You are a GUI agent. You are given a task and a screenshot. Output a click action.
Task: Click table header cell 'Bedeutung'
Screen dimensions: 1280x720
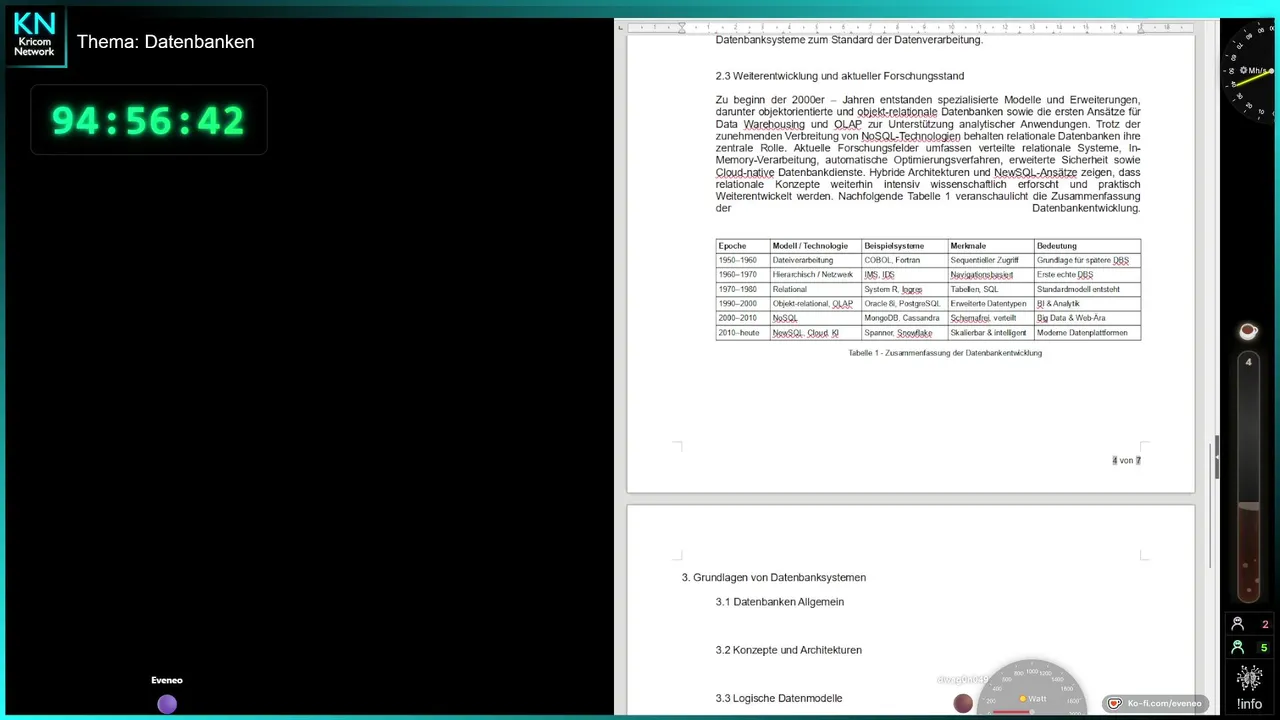(1087, 246)
